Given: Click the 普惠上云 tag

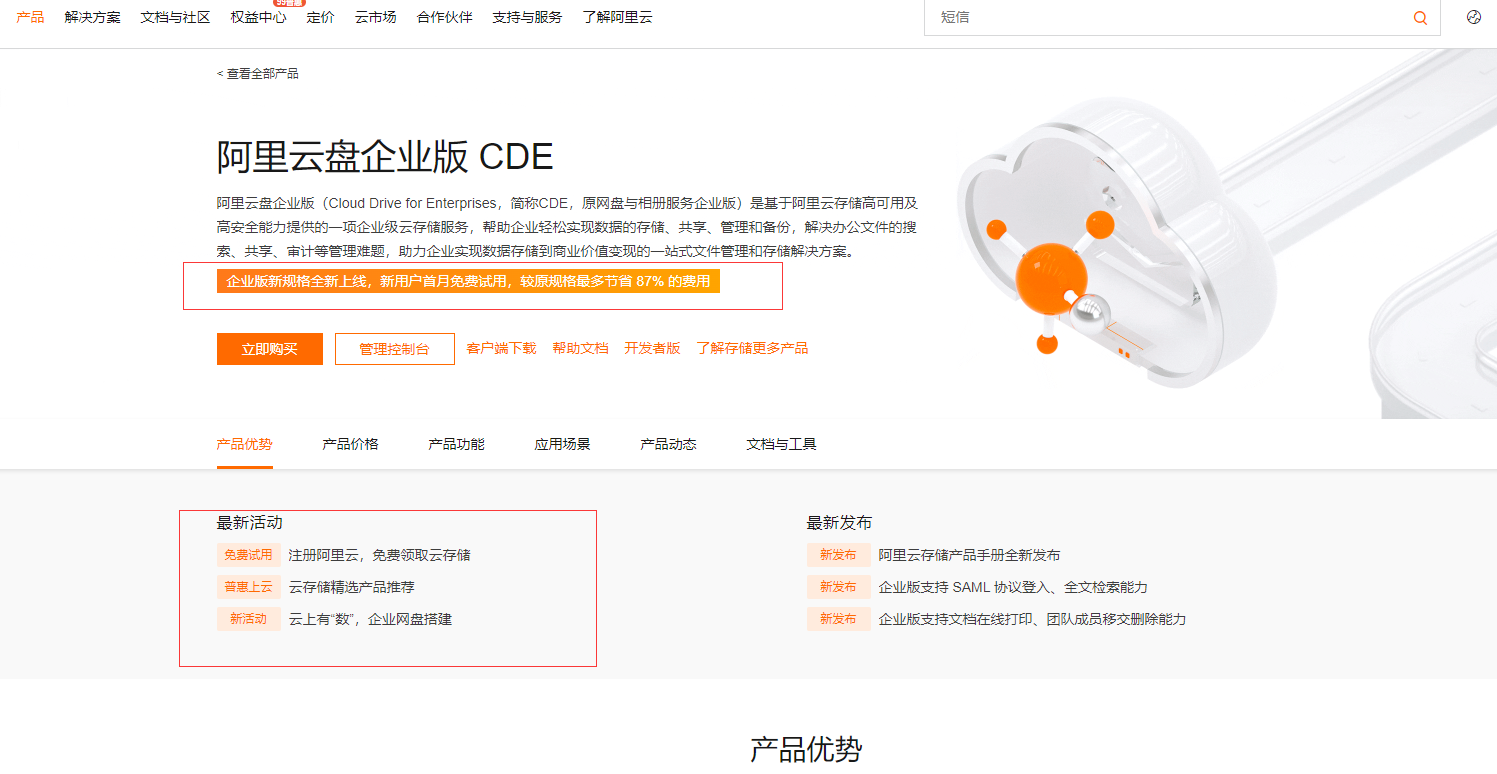Looking at the screenshot, I should (248, 587).
